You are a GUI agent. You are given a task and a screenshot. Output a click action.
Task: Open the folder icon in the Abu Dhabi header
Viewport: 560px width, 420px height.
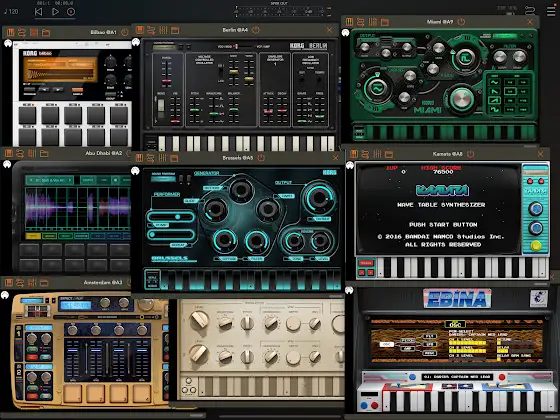click(44, 154)
